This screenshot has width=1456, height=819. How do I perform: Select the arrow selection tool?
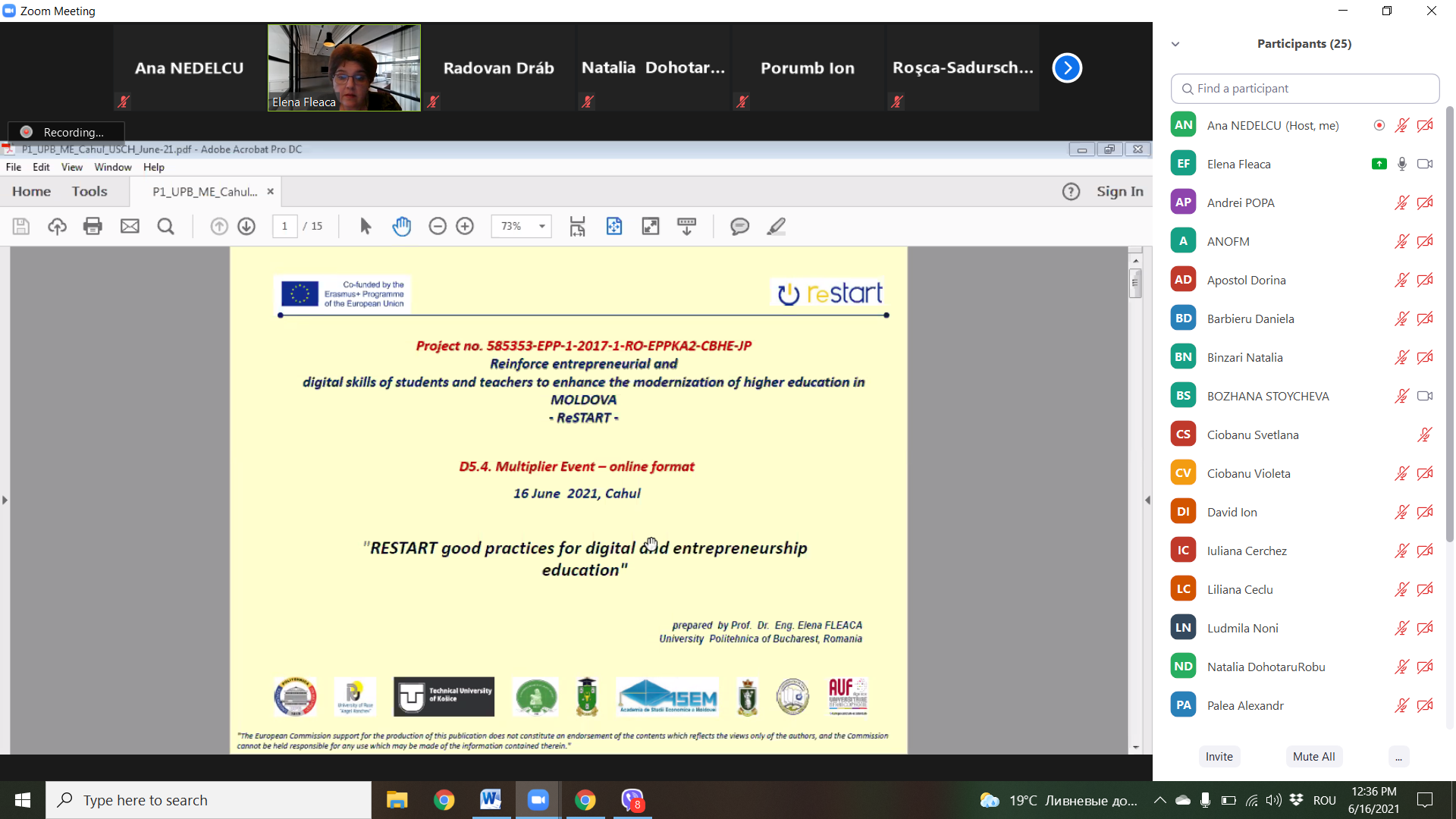(x=366, y=226)
